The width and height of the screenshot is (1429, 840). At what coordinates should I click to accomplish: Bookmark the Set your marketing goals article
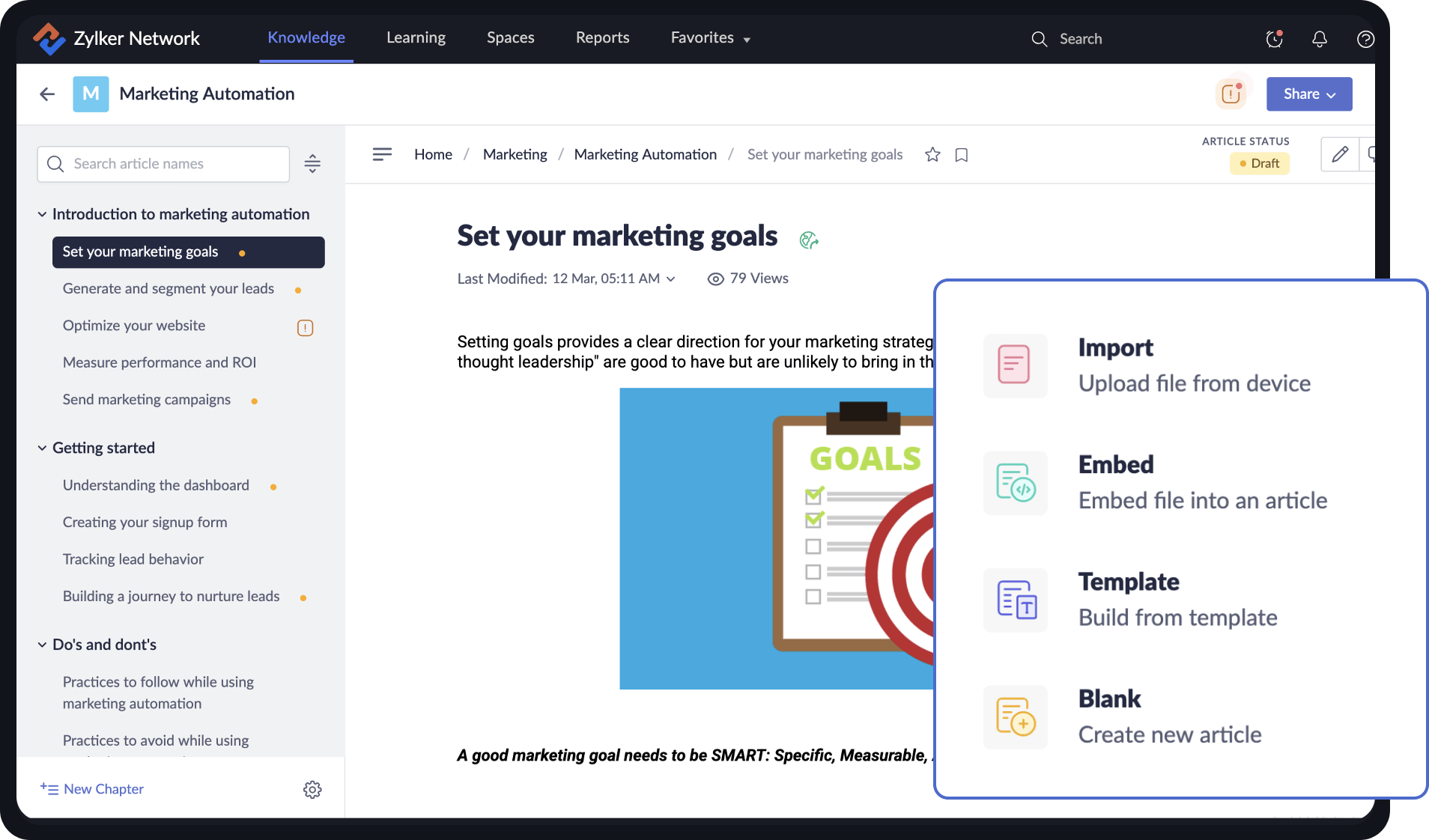(962, 155)
